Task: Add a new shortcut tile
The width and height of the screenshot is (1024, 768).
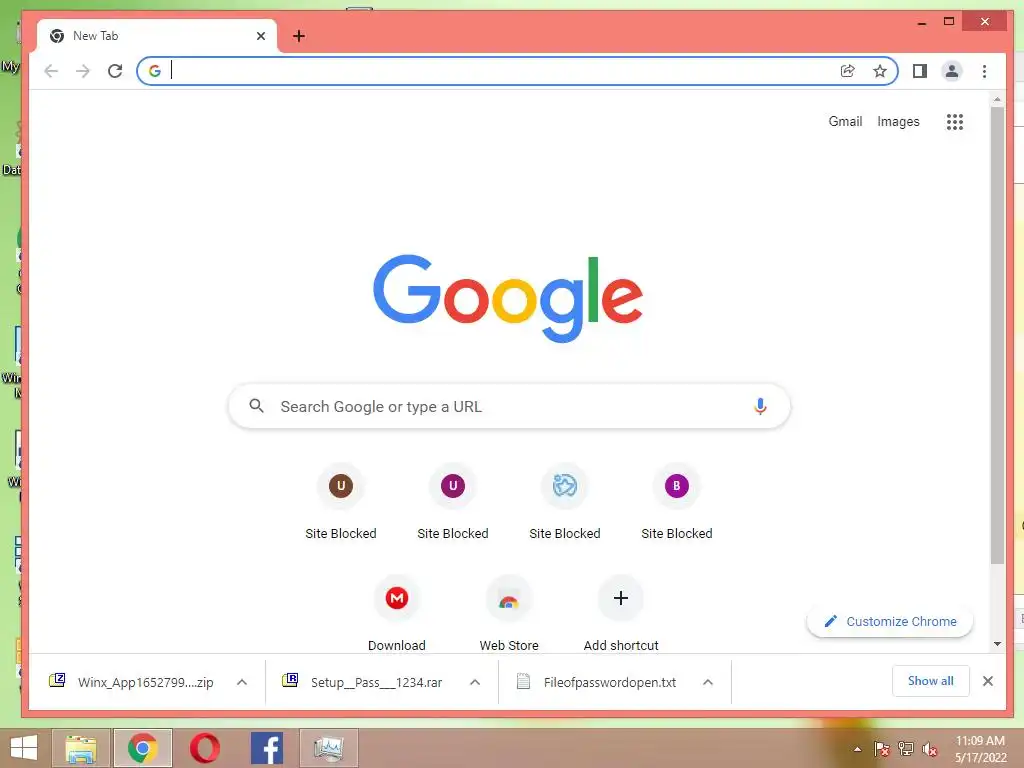Action: [x=621, y=598]
